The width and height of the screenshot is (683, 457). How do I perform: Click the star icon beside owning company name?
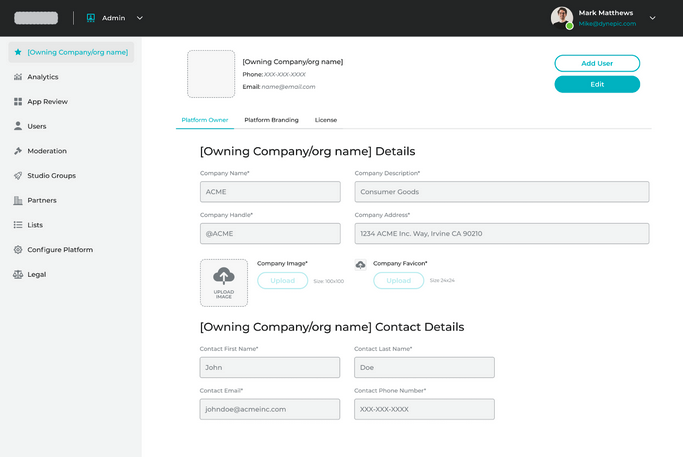point(18,52)
